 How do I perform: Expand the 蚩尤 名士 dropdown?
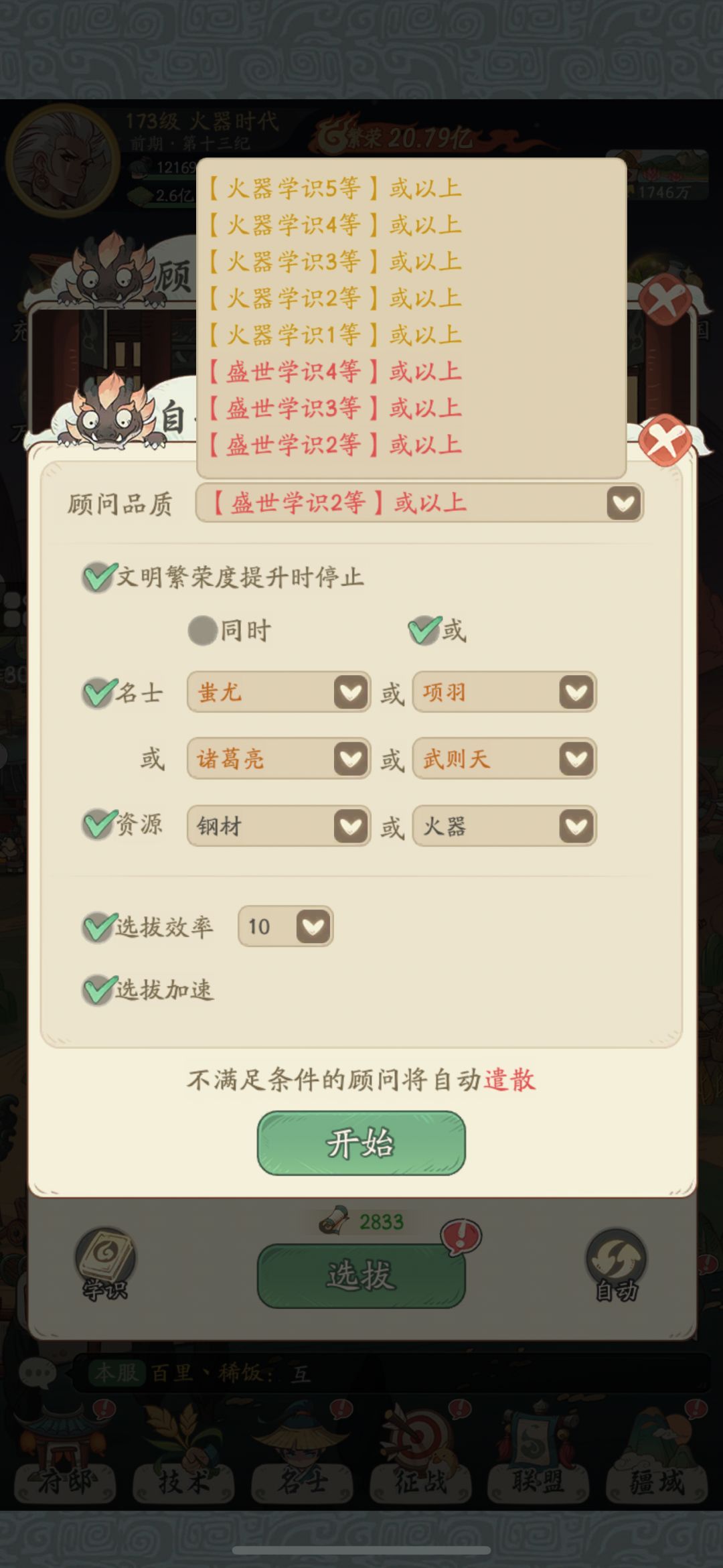coord(278,692)
